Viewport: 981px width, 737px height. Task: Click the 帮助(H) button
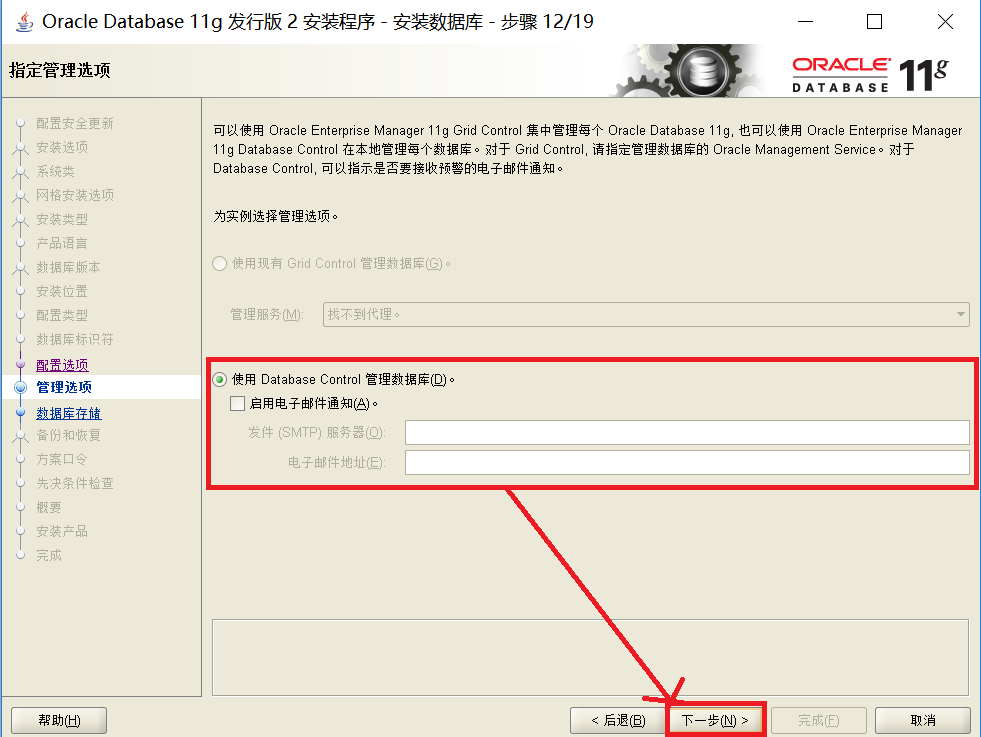[x=59, y=720]
